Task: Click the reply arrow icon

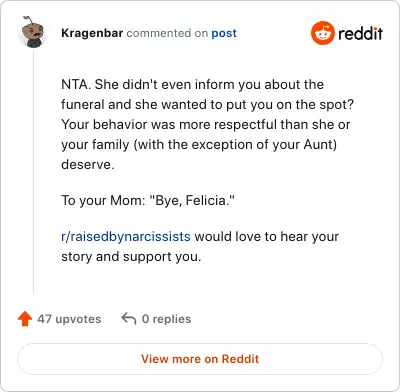Action: 129,319
